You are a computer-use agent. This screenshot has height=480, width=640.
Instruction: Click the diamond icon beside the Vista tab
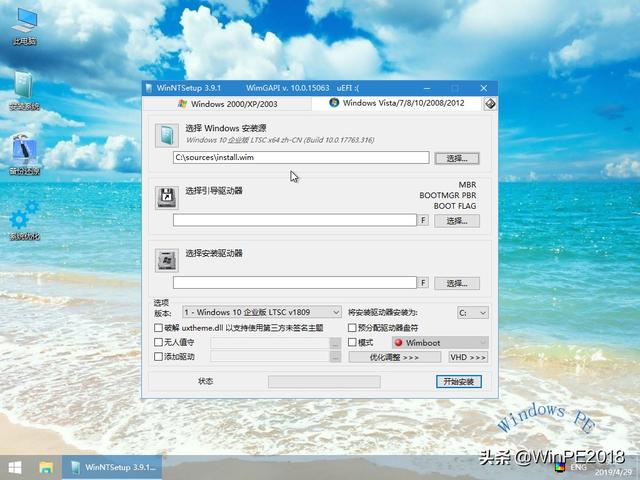tap(490, 104)
